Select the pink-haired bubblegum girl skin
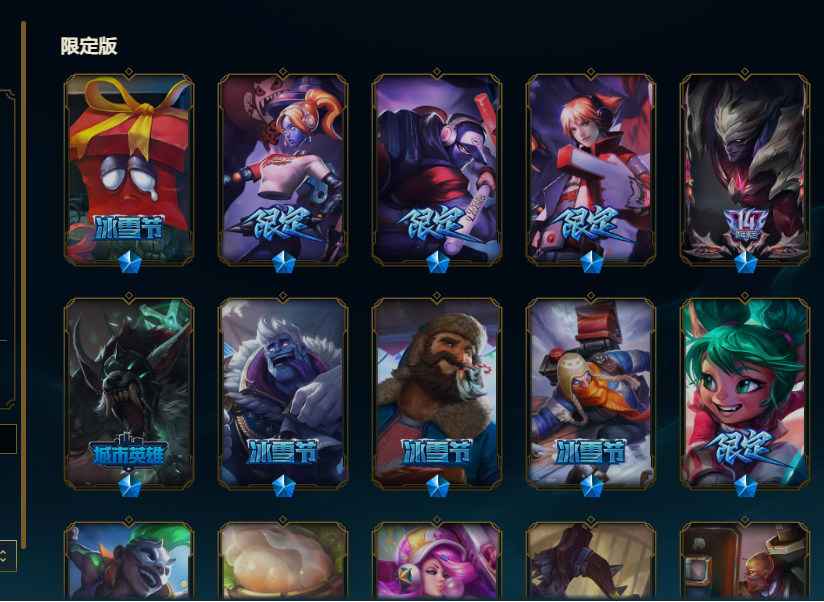The height and width of the screenshot is (602, 824). pyautogui.click(x=437, y=561)
